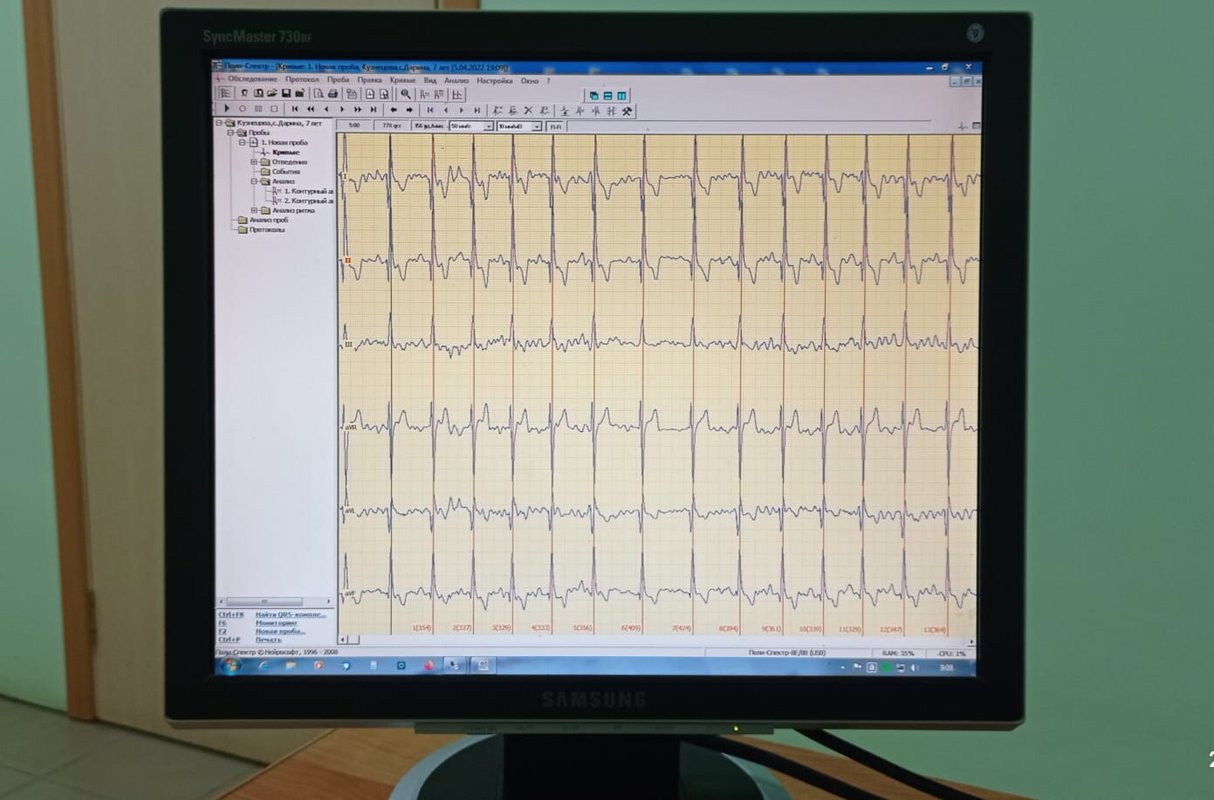Click the magnifier zoom icon
This screenshot has height=800, width=1214.
(406, 94)
